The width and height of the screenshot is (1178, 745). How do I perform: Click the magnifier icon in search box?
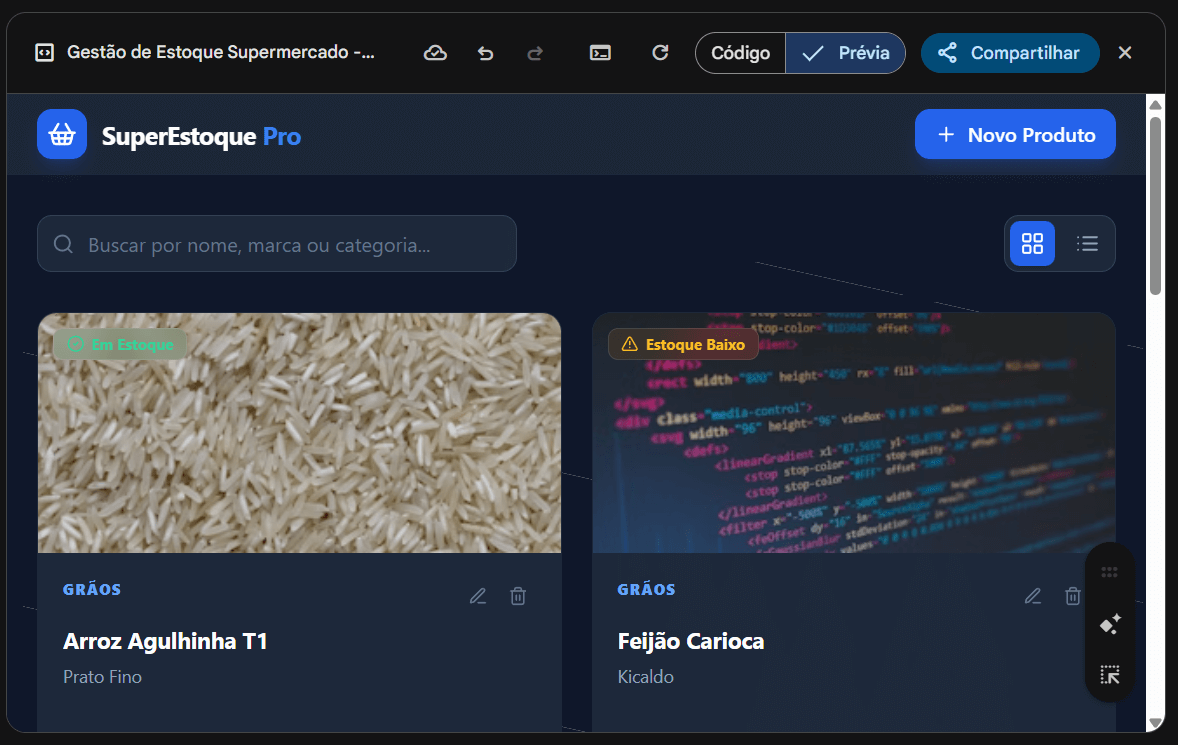[64, 244]
